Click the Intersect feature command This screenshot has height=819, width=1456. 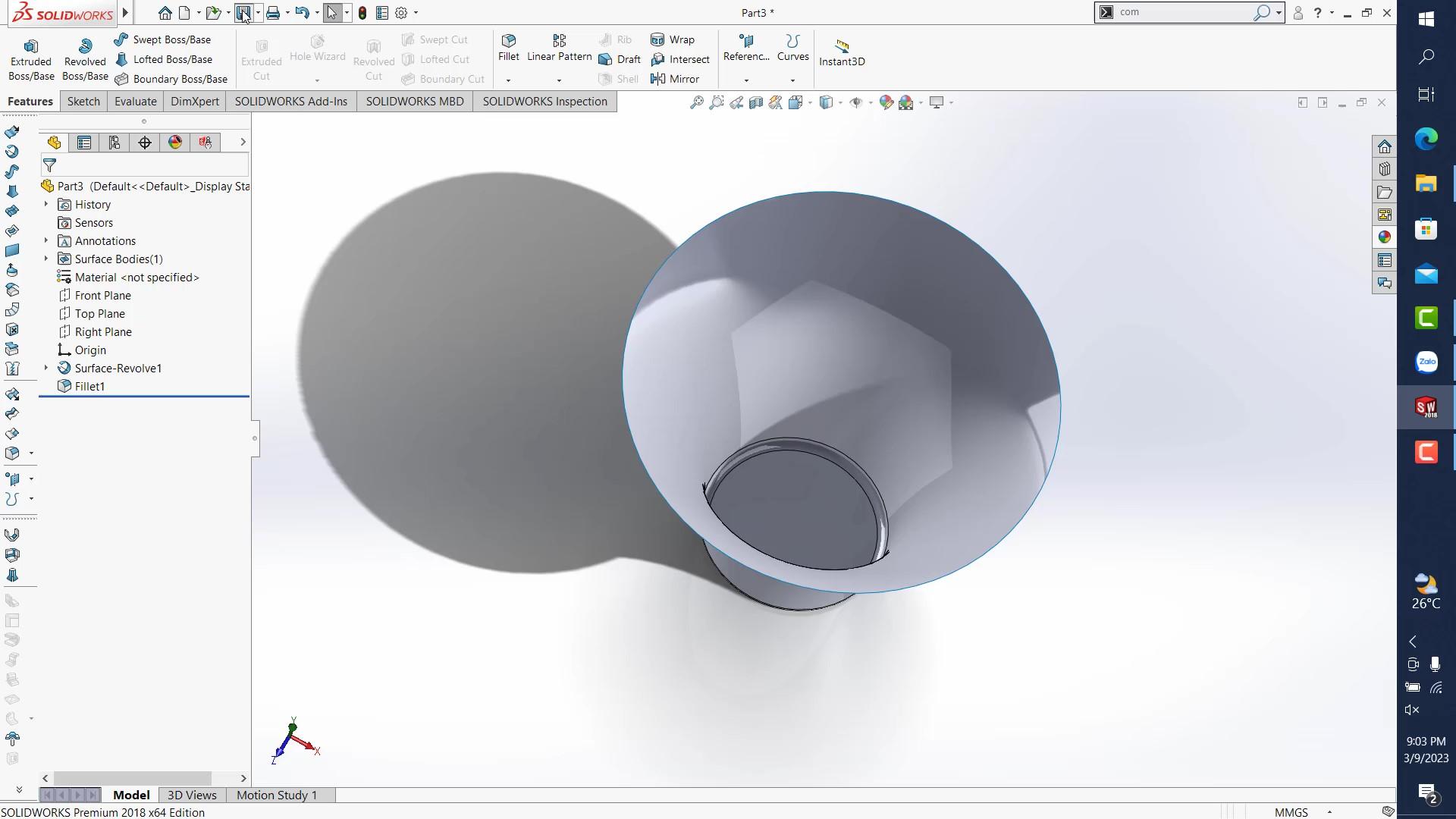[680, 58]
